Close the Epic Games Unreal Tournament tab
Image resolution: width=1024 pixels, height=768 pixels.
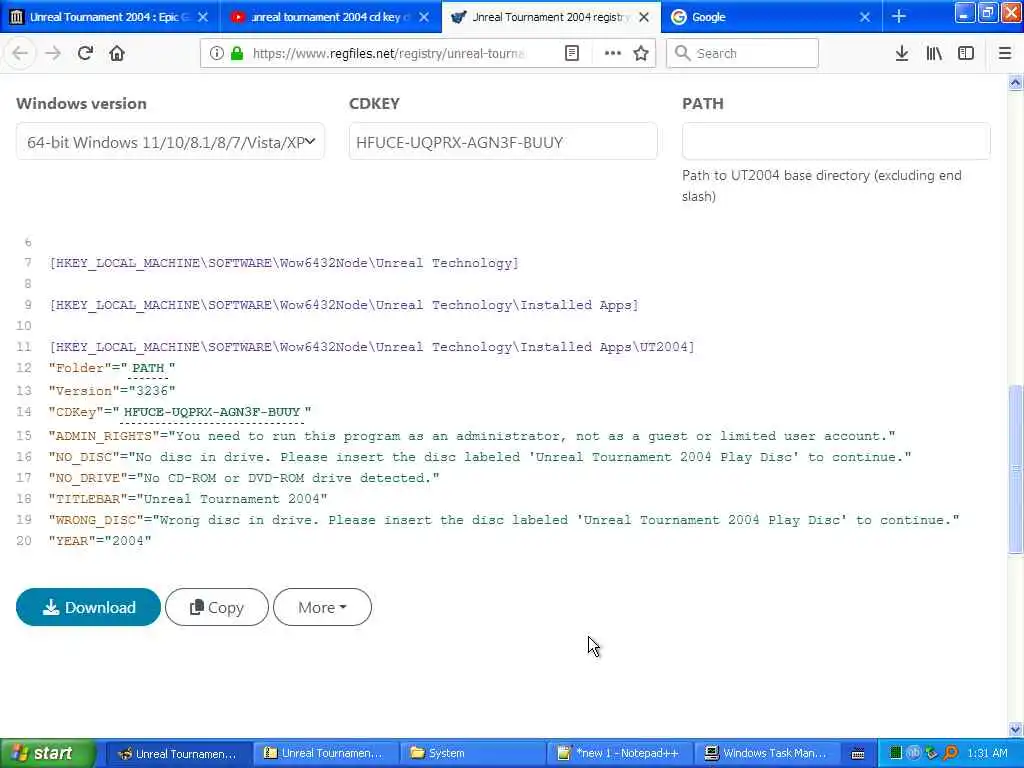203,17
